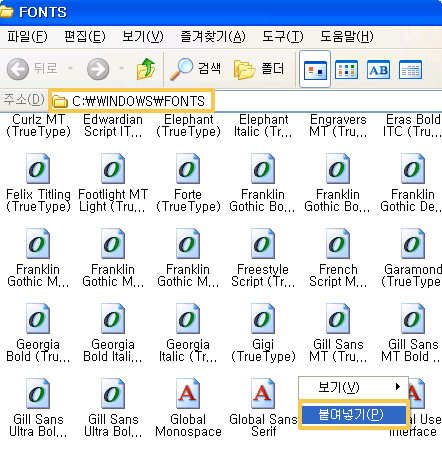
Task: Select the Forte (TrueType) font file
Action: 188,183
